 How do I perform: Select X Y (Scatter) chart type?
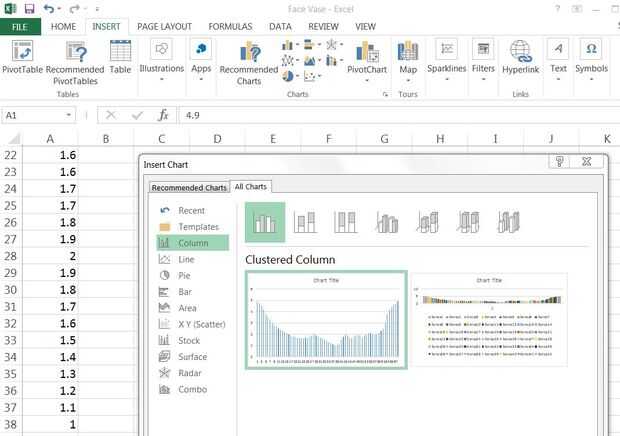192,324
